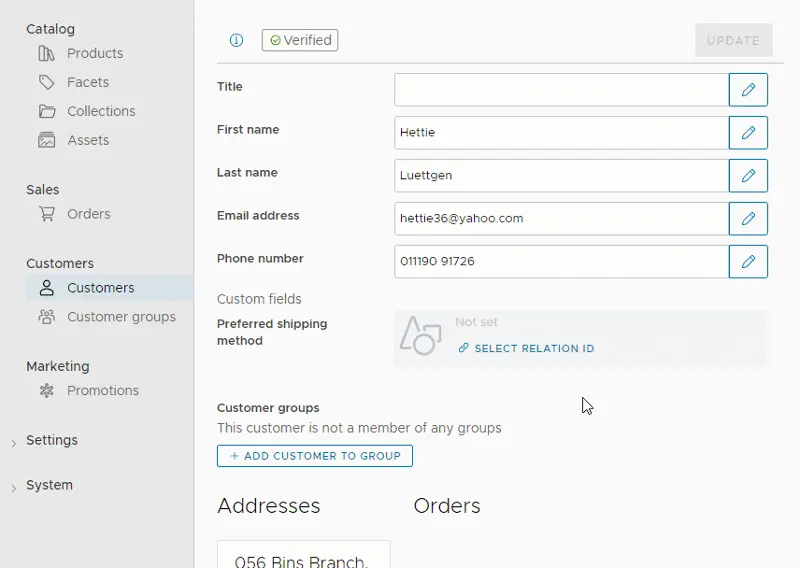Click the Orders cart icon in sidebar
Viewport: 800px width, 568px height.
(47, 214)
